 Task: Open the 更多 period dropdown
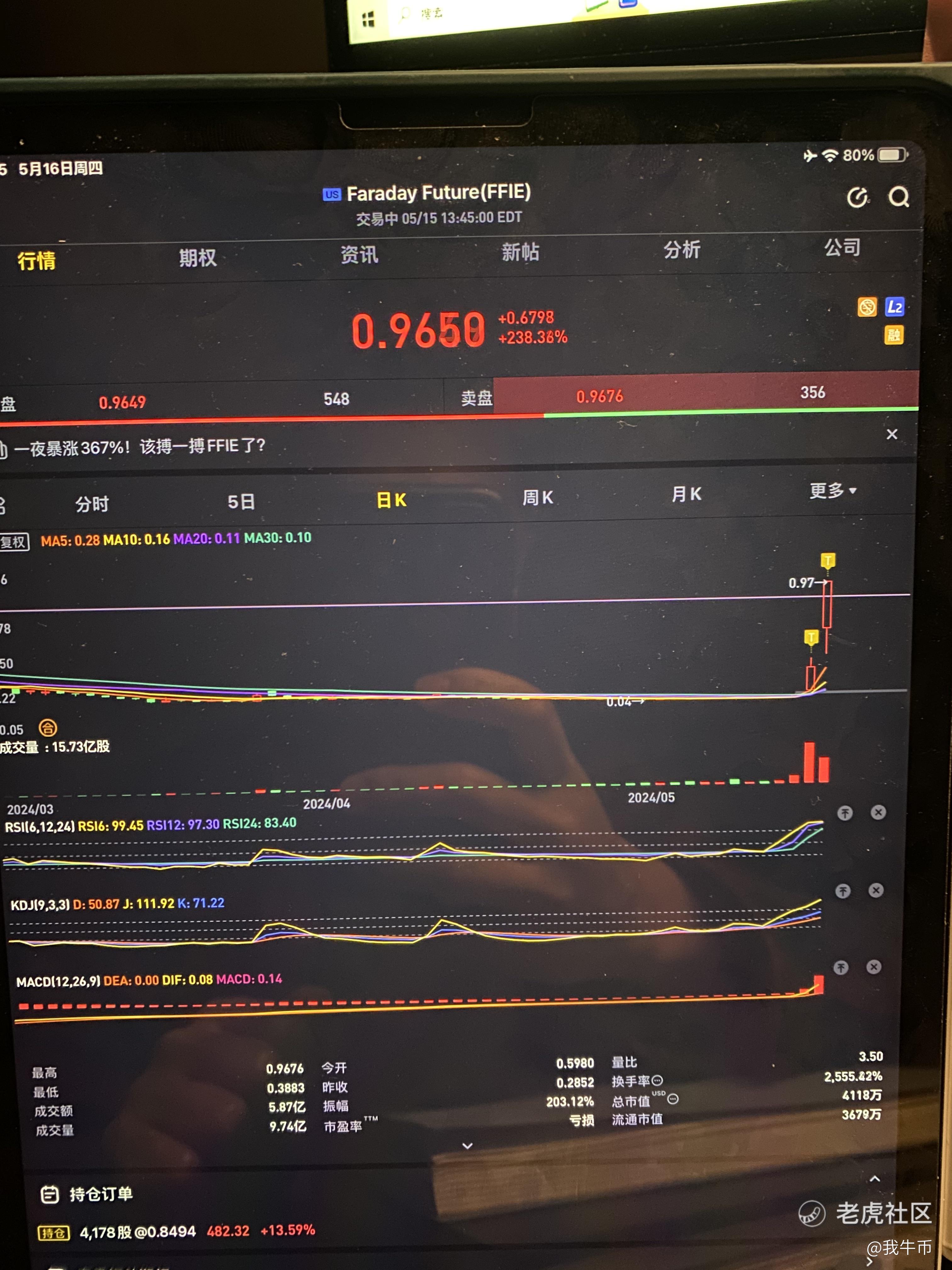[833, 491]
